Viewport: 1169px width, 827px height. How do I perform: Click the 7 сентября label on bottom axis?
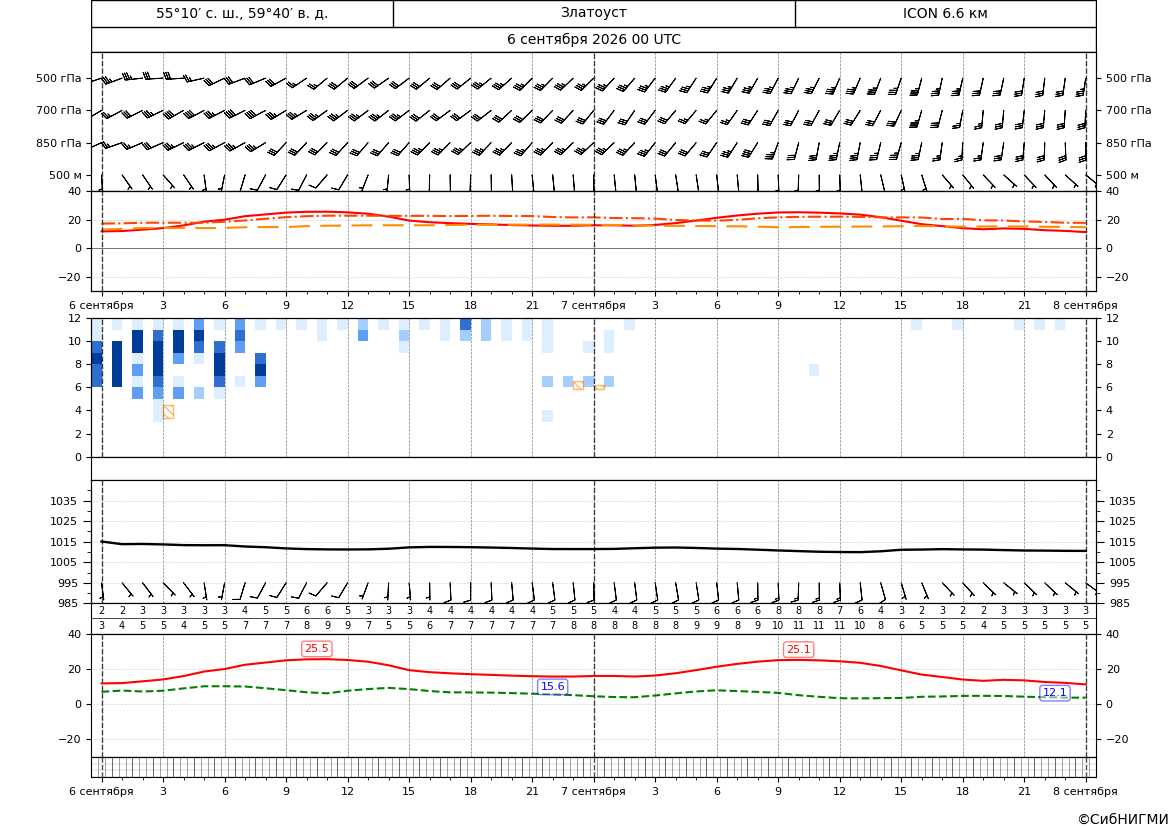(593, 791)
